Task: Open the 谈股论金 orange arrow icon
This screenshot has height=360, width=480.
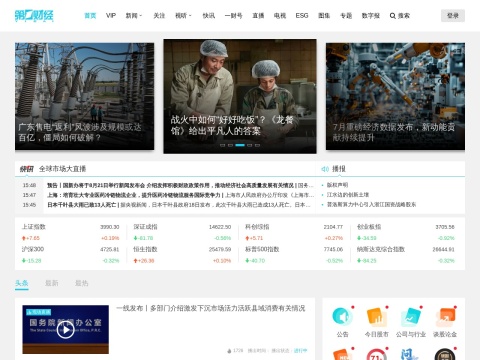Action: pos(445,316)
